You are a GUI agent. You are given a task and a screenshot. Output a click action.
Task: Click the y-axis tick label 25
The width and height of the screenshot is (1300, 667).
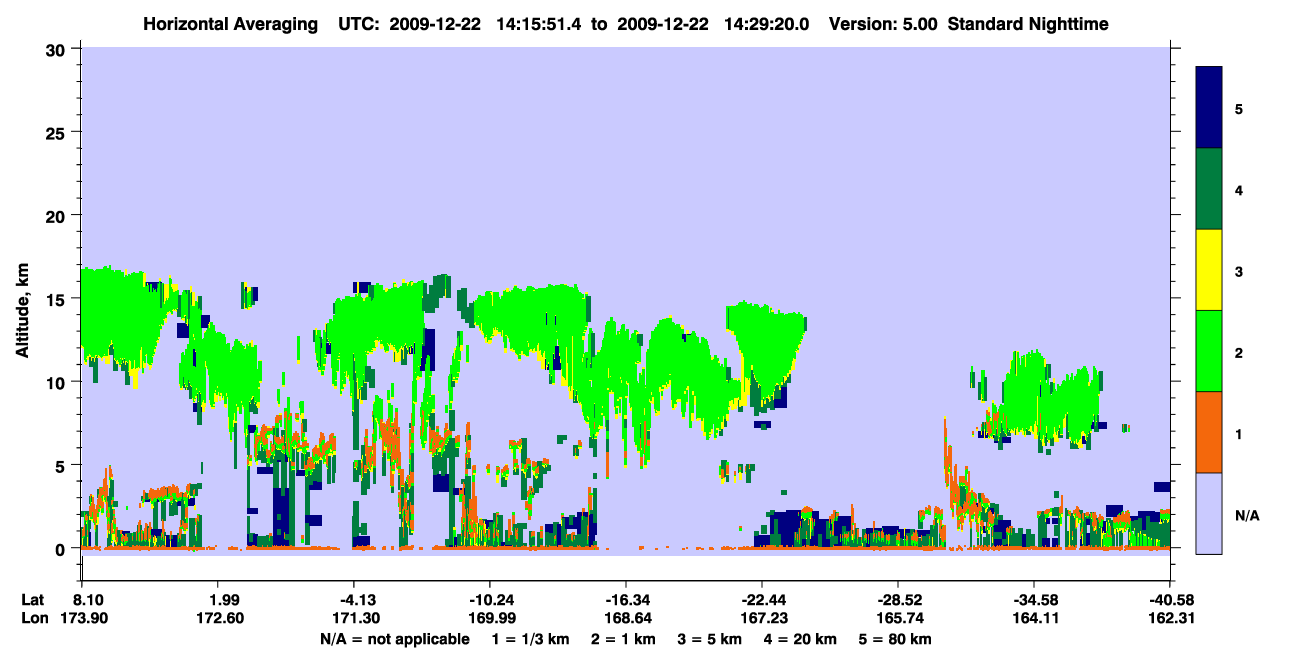coord(57,132)
